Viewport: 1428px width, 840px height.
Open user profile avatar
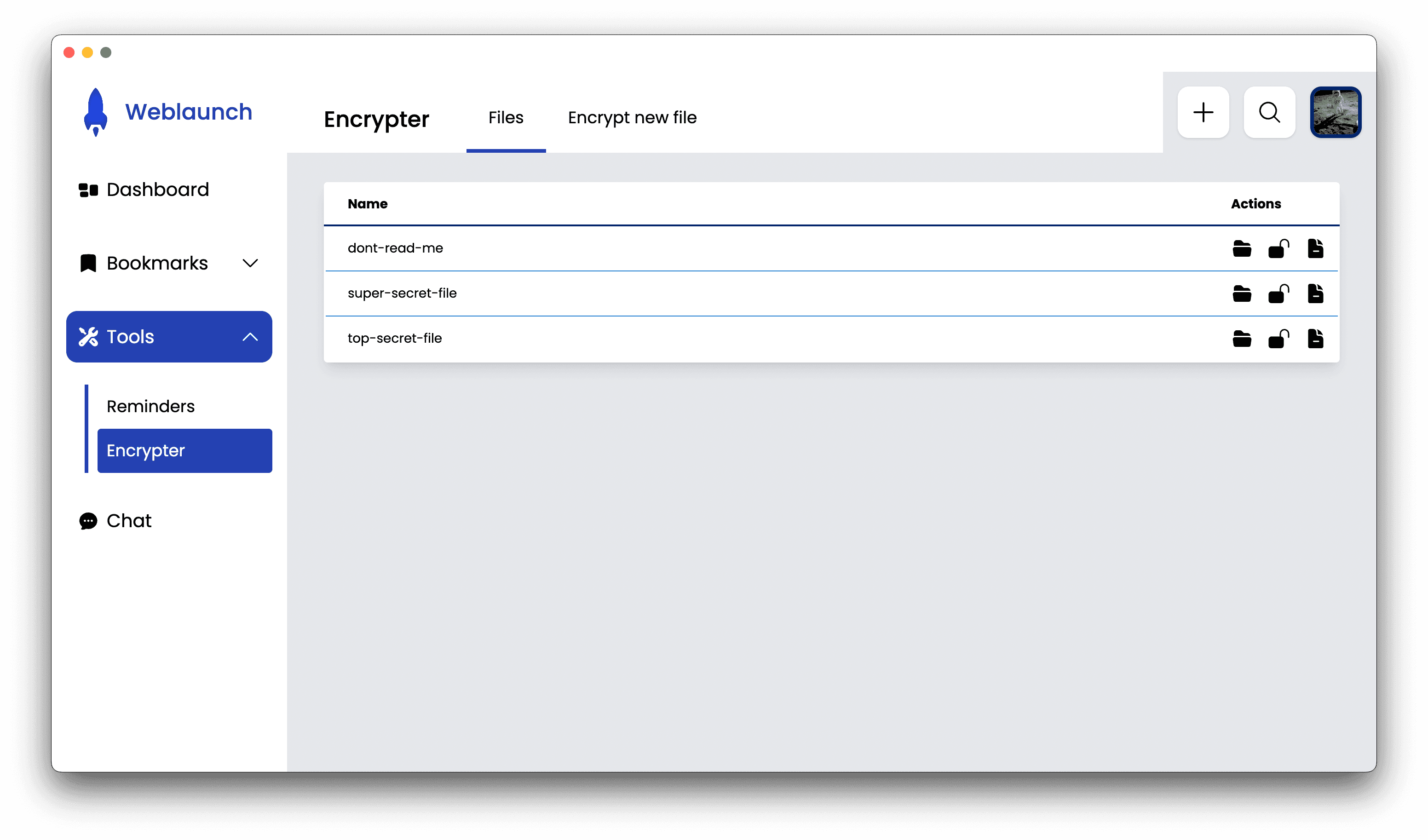pos(1335,112)
